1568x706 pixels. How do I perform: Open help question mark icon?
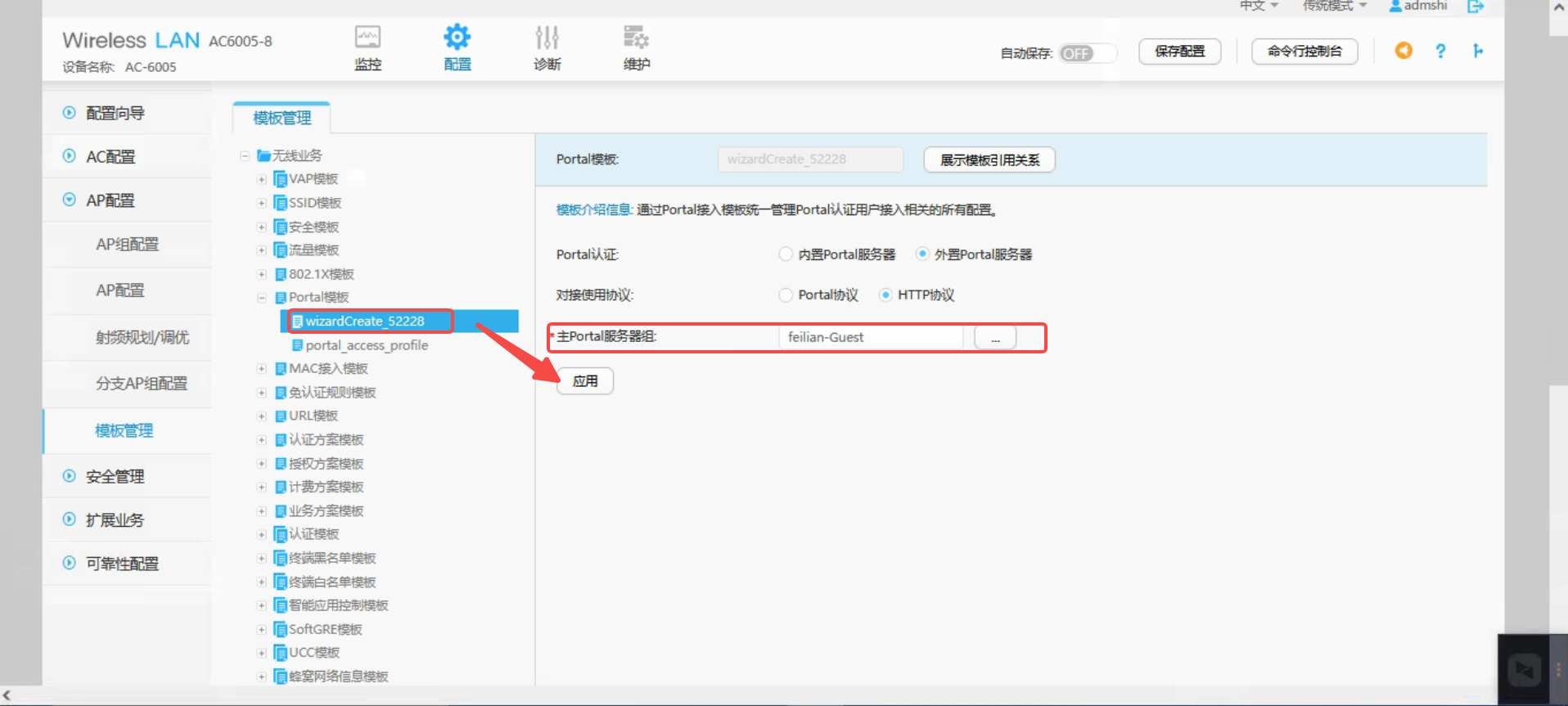click(x=1440, y=51)
